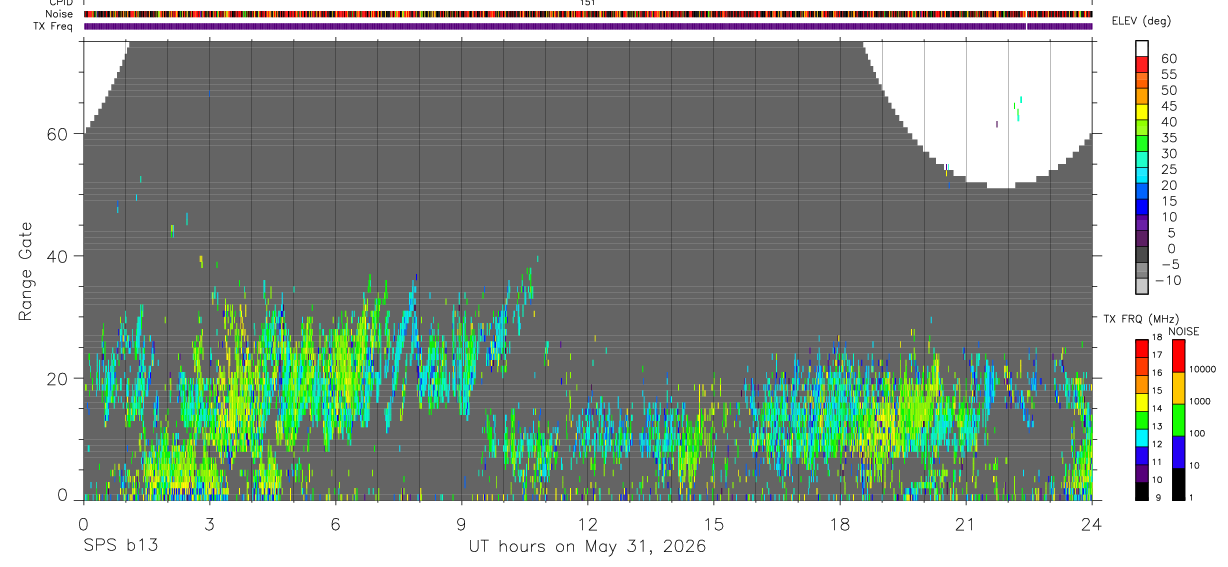This screenshot has height=567, width=1228.
Task: Click NOISE scale value 10000
Action: [x=1203, y=369]
